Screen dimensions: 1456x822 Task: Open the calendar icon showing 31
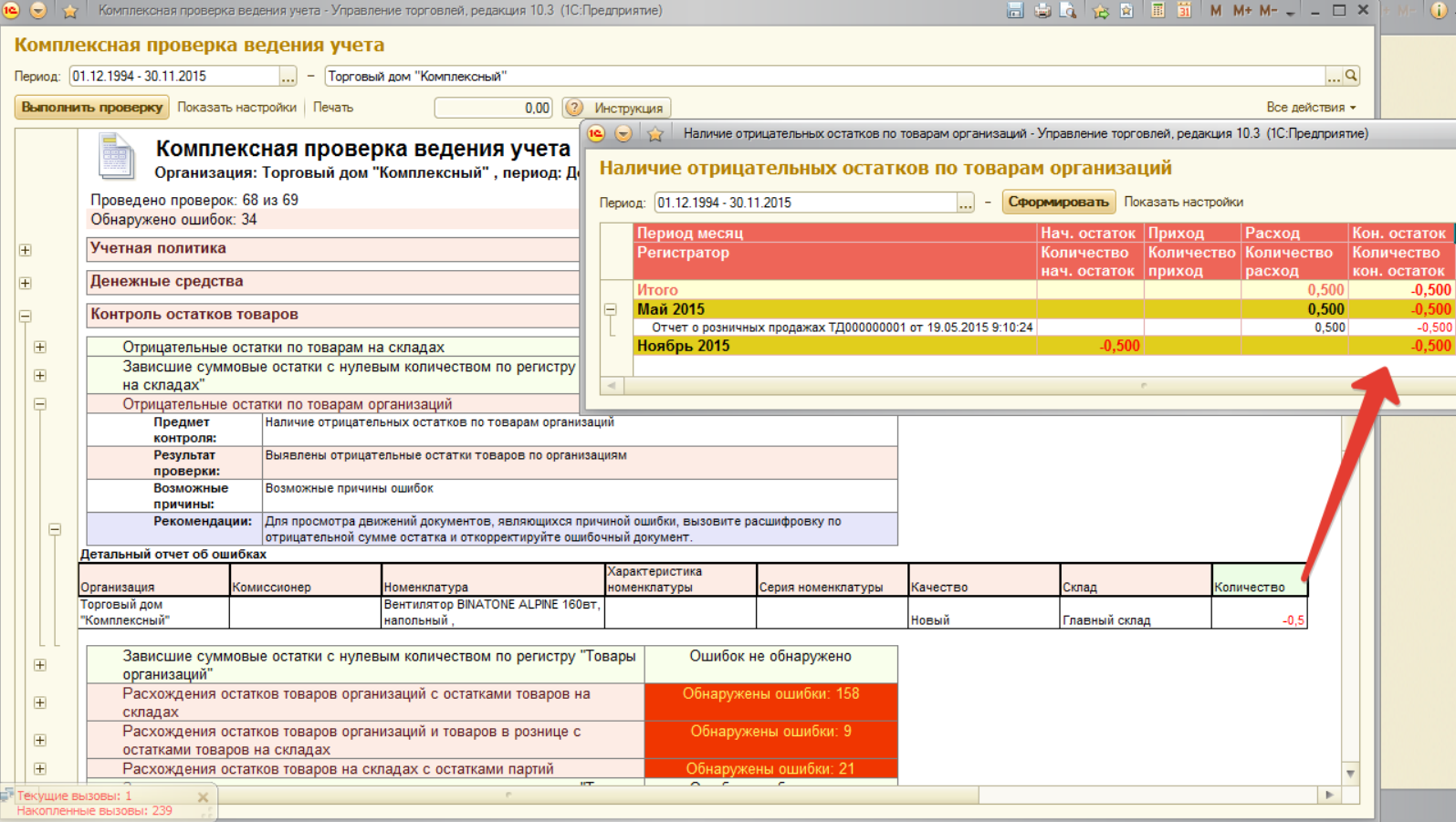(1184, 11)
